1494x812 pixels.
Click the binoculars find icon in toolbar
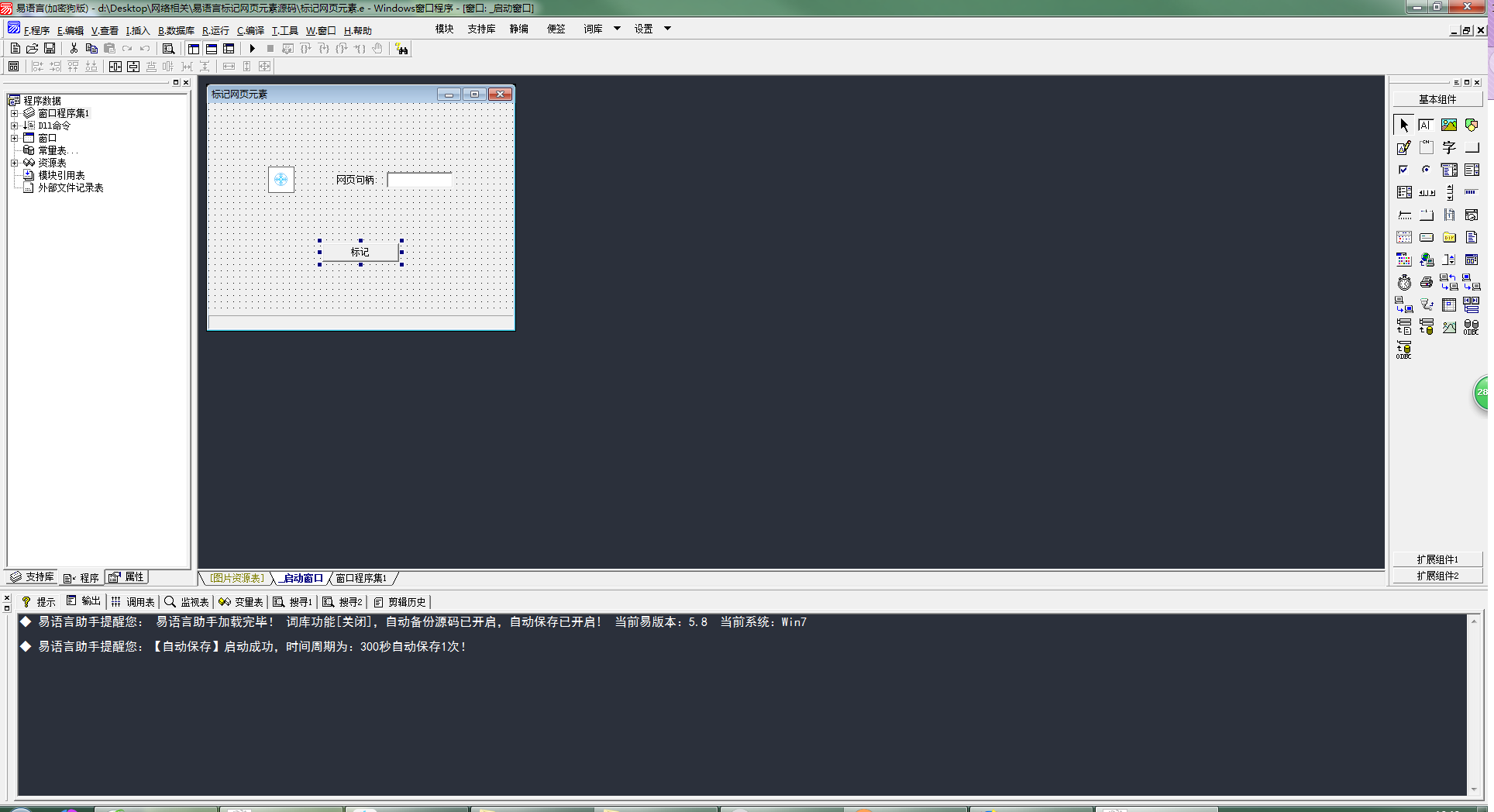tap(401, 49)
